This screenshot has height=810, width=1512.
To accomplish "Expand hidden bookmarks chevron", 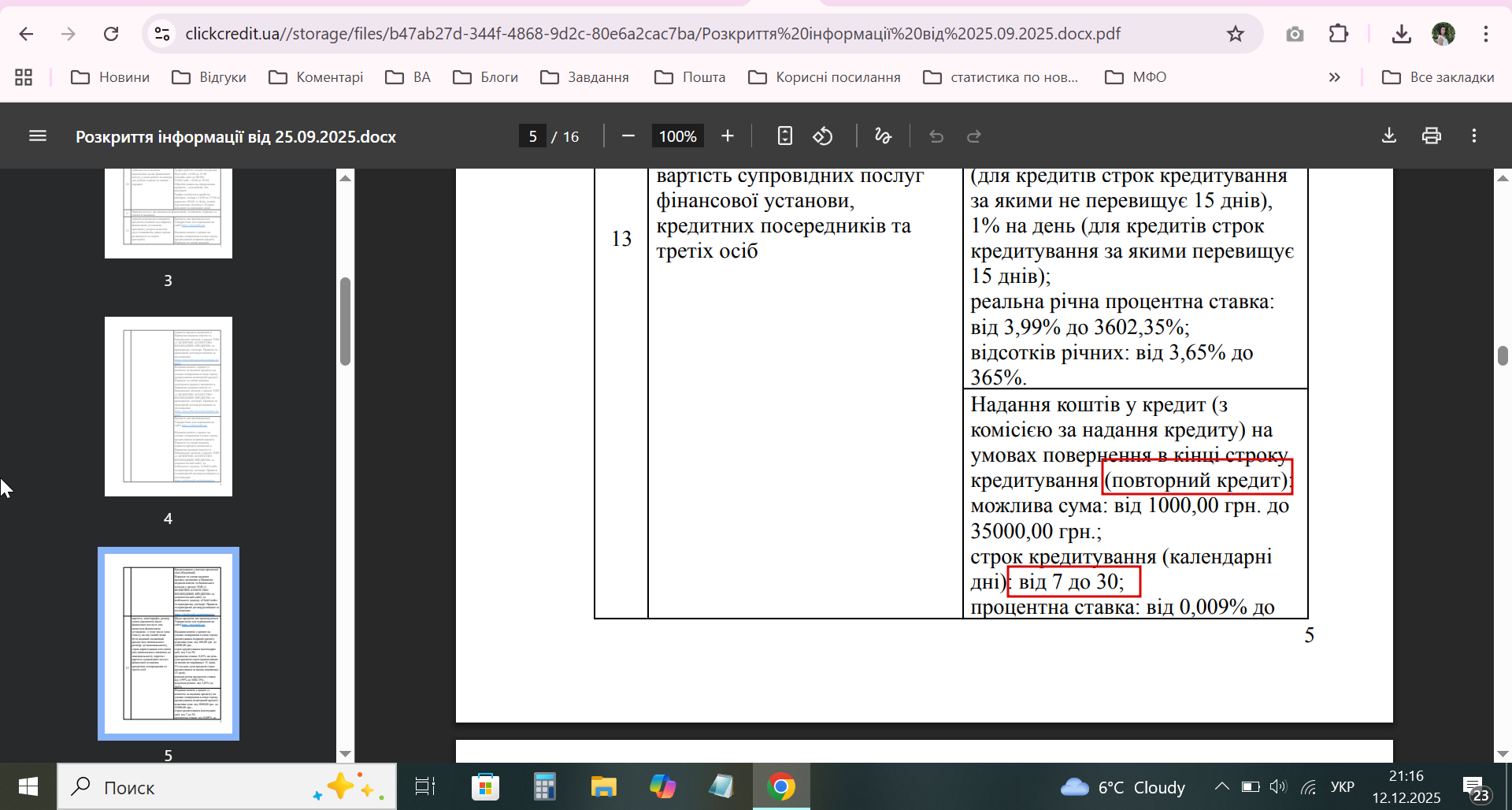I will (x=1335, y=77).
